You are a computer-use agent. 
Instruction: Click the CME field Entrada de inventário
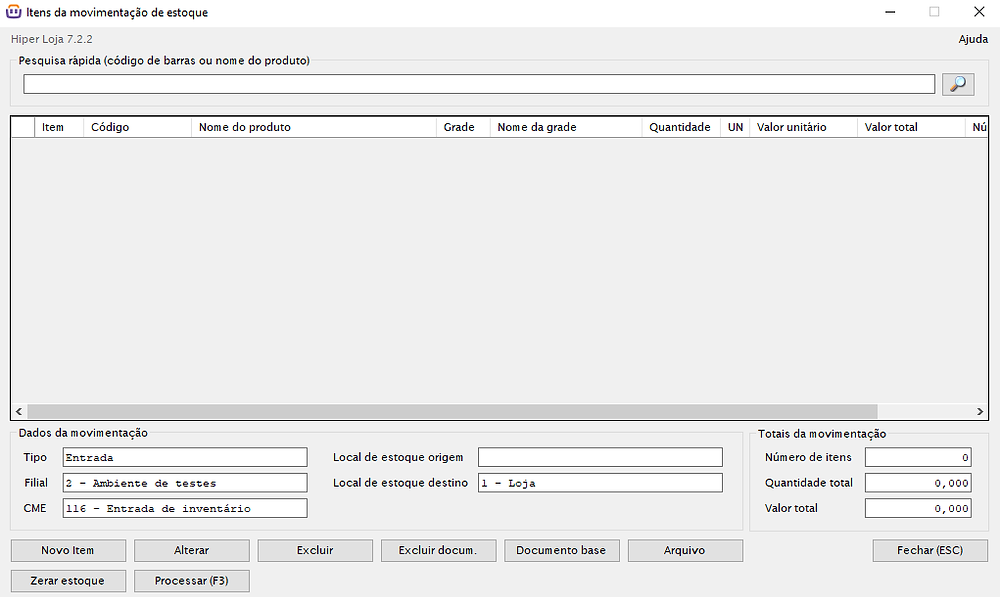[185, 508]
